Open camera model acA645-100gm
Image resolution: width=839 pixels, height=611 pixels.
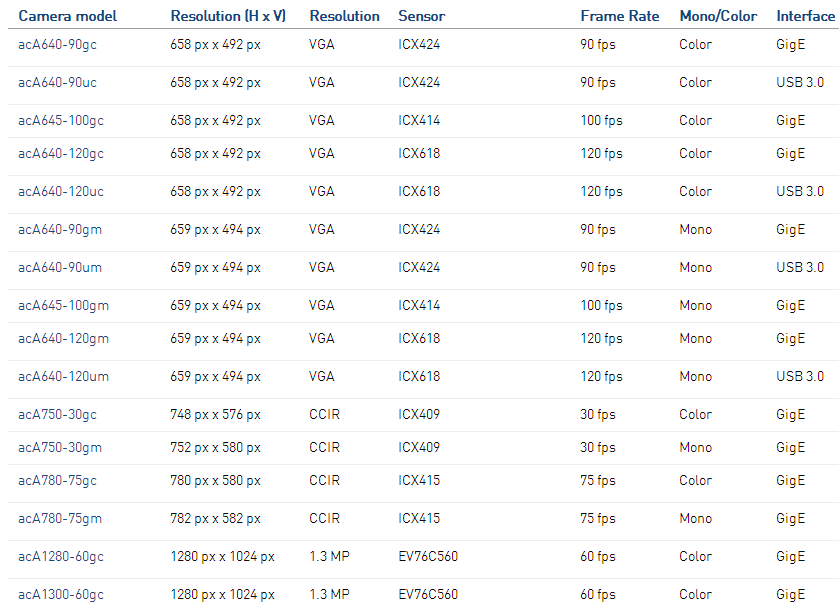point(63,306)
